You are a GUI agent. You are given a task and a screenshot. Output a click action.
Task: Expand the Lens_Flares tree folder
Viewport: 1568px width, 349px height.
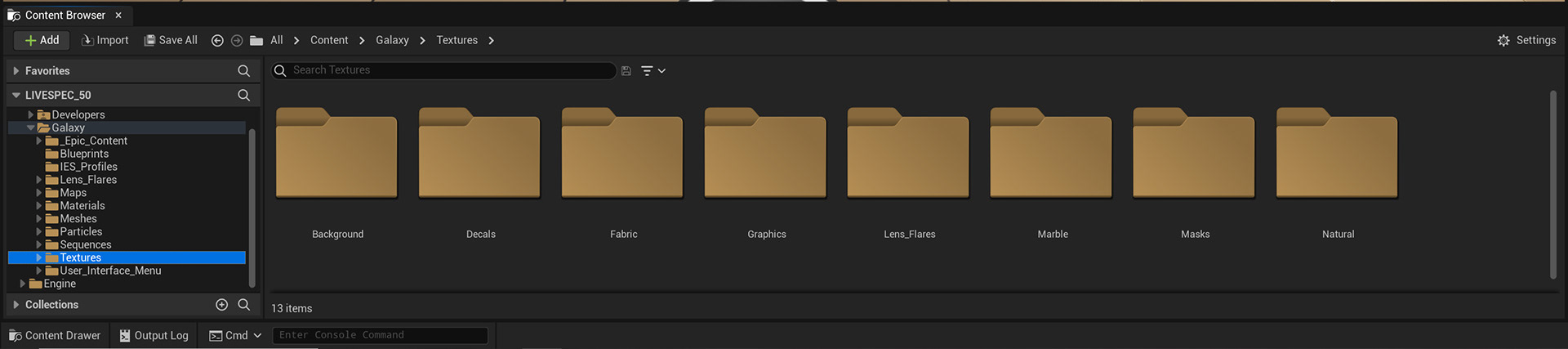pos(39,180)
